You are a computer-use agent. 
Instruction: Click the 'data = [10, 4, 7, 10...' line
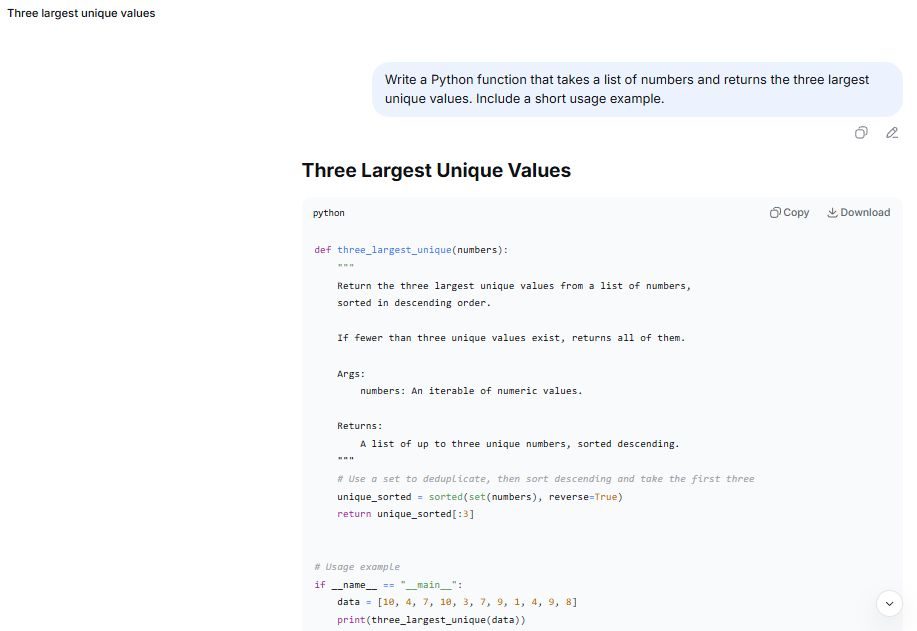[x=457, y=602]
